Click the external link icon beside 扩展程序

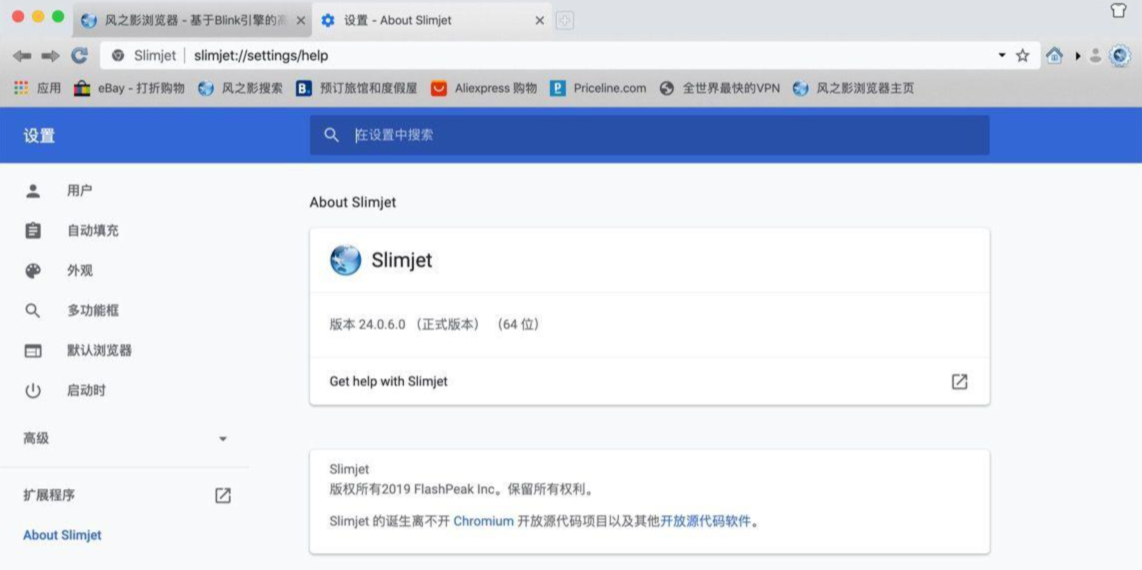tap(223, 496)
